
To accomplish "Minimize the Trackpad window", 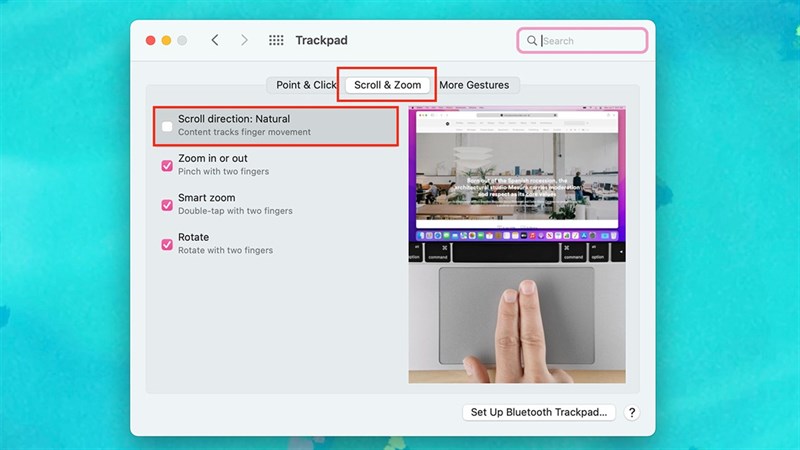I will point(166,40).
